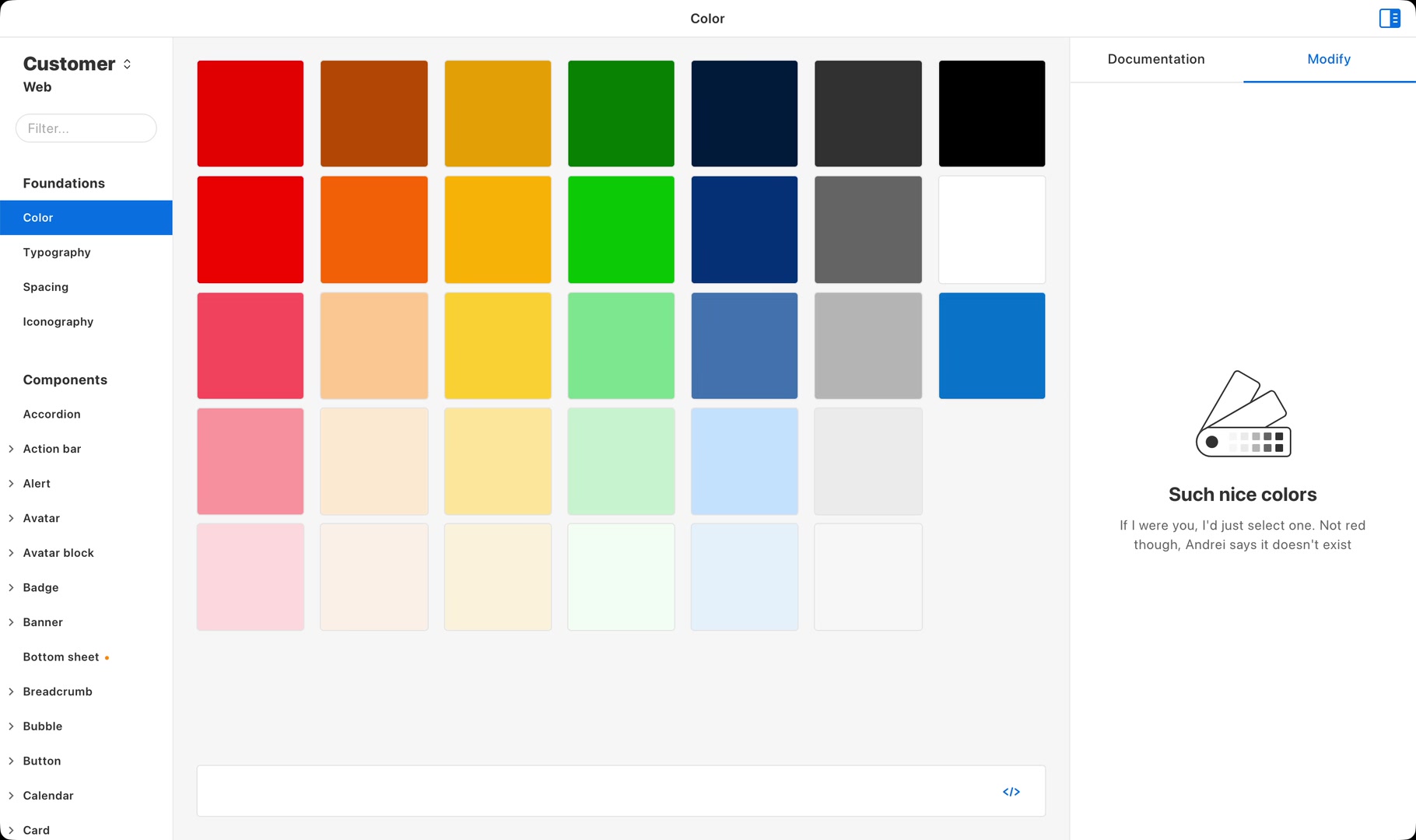The width and height of the screenshot is (1416, 840).
Task: Expand the Badge item
Action: click(11, 588)
